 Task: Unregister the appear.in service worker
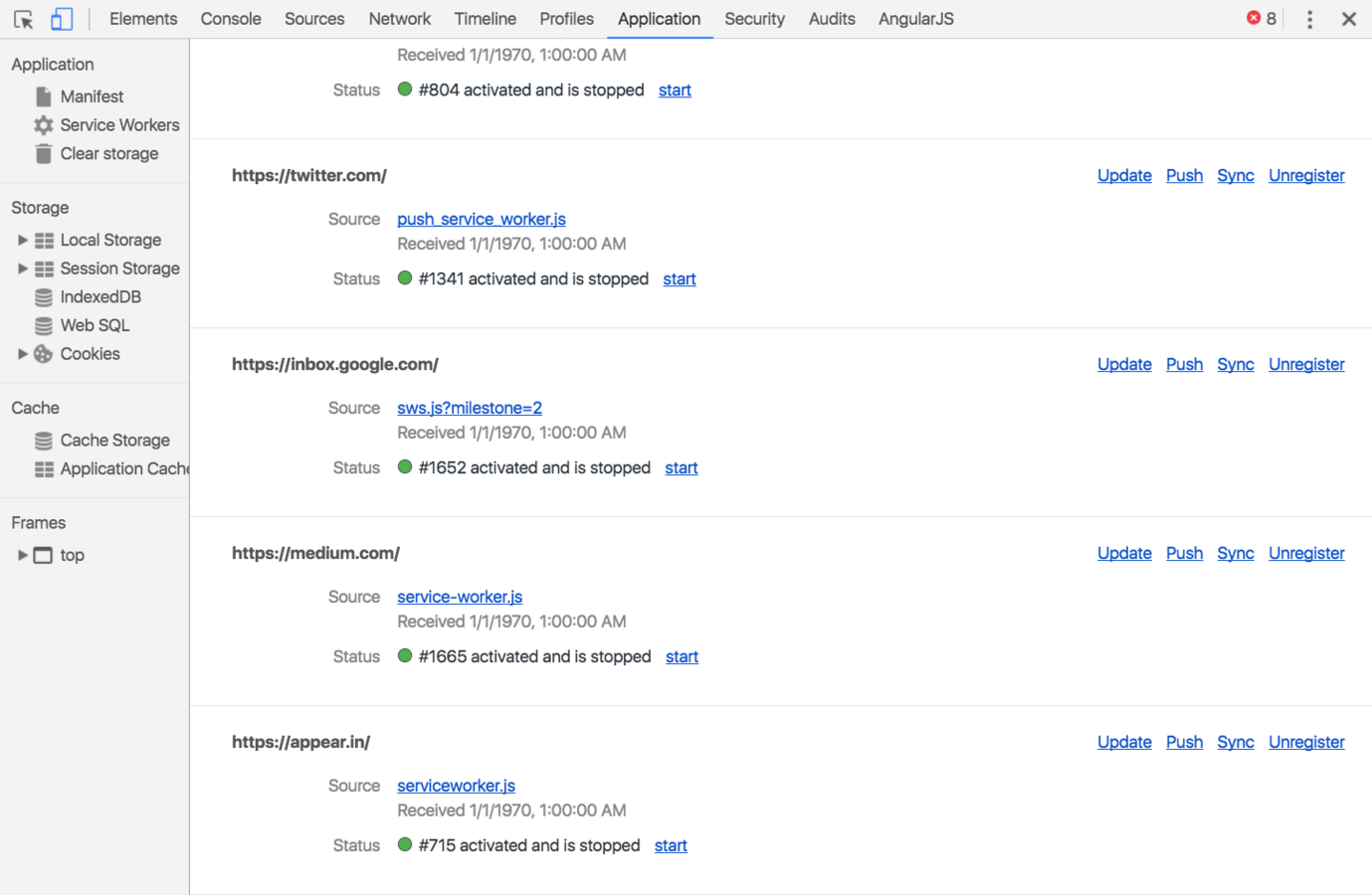tap(1306, 743)
